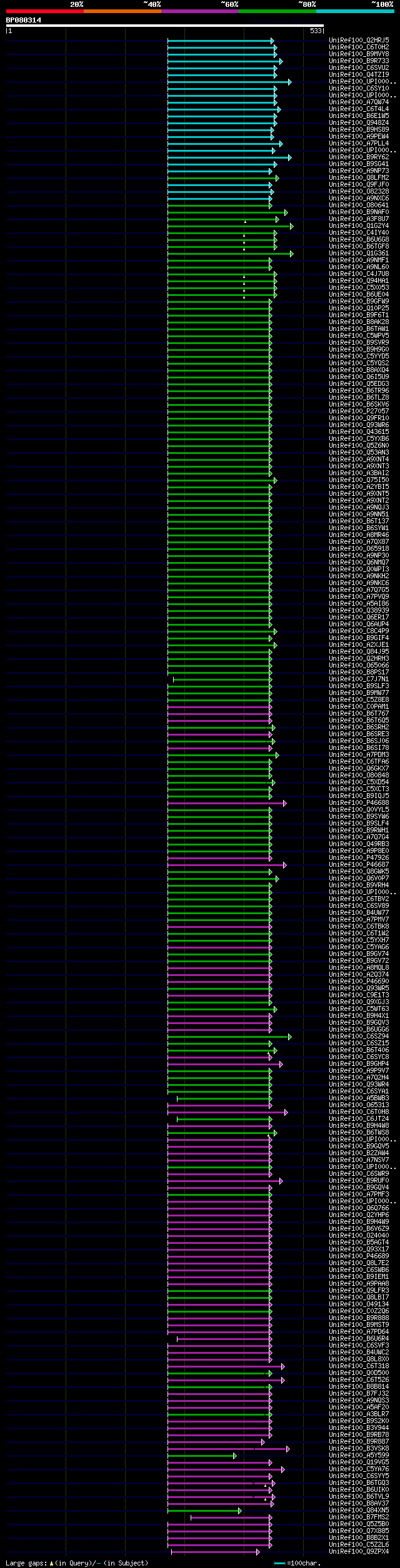Click label UniRef100_A9PEW4

pyautogui.click(x=359, y=136)
